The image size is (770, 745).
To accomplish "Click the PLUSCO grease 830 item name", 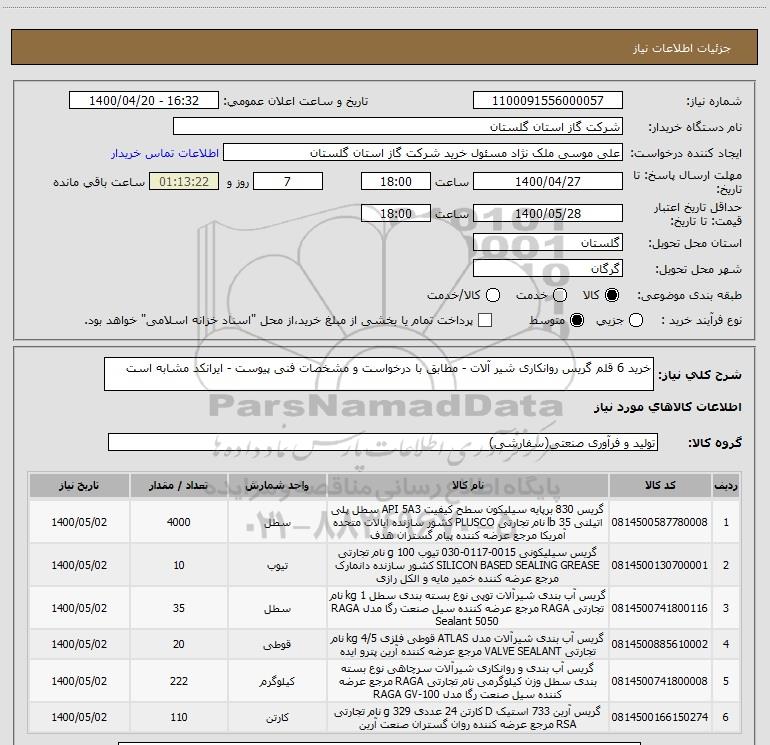I will (x=467, y=522).
